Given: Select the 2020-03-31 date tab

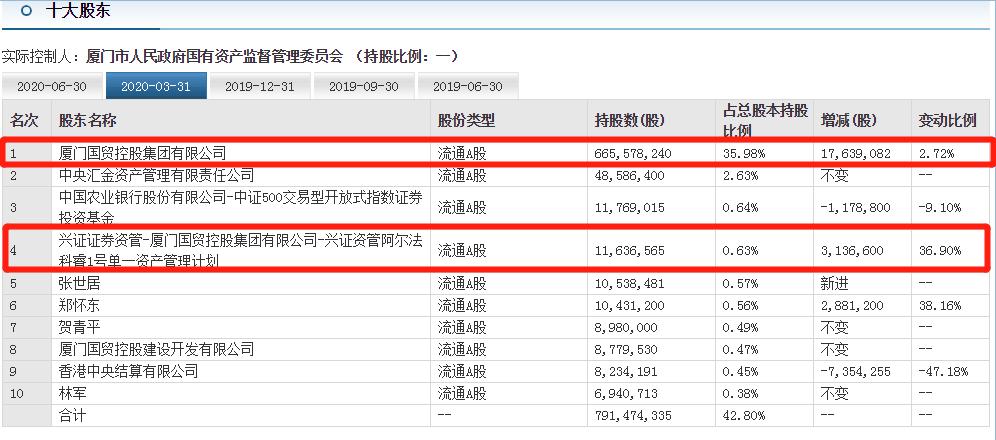Looking at the screenshot, I should click(156, 86).
